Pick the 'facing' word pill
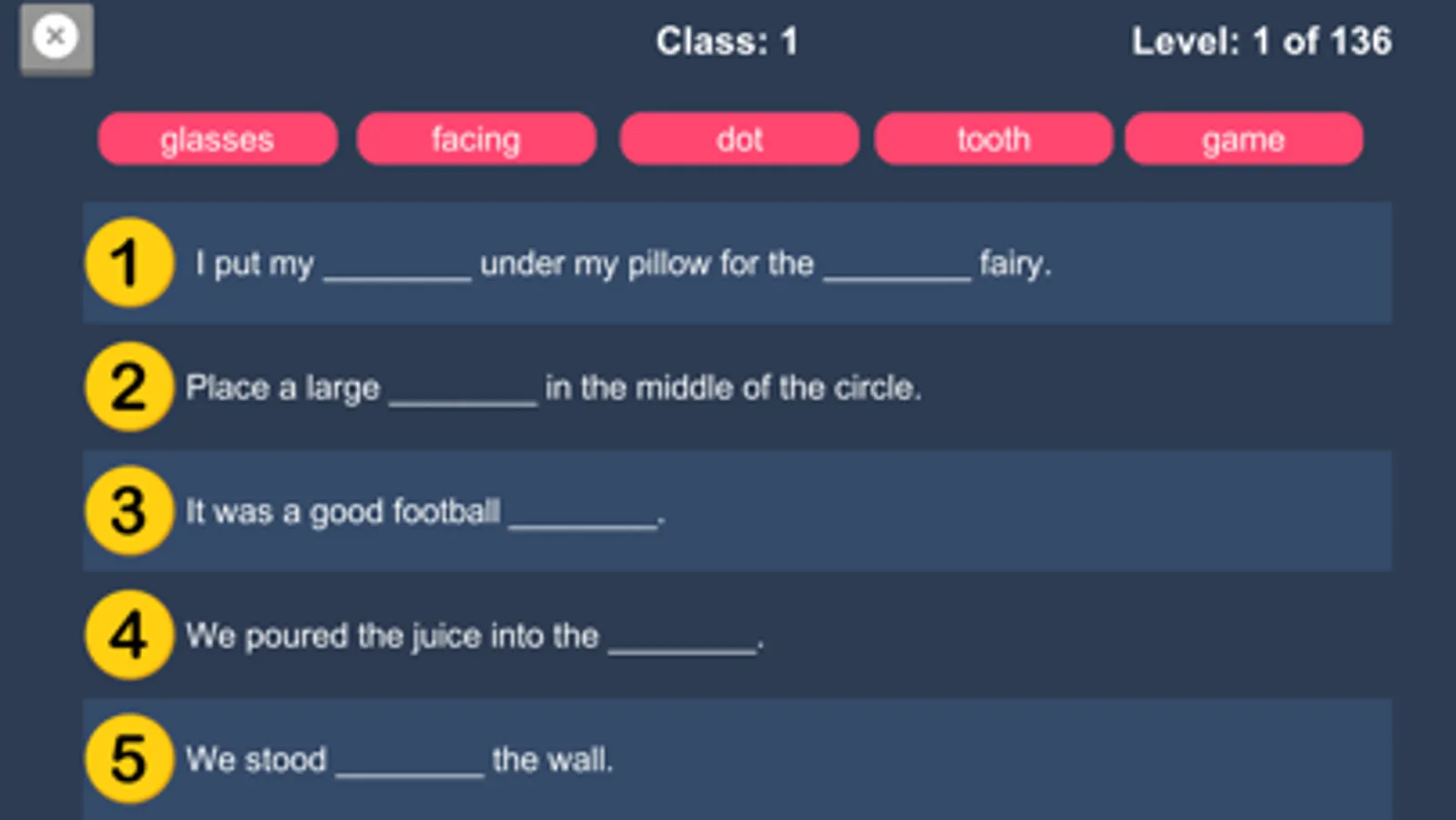This screenshot has width=1456, height=820. coord(476,139)
